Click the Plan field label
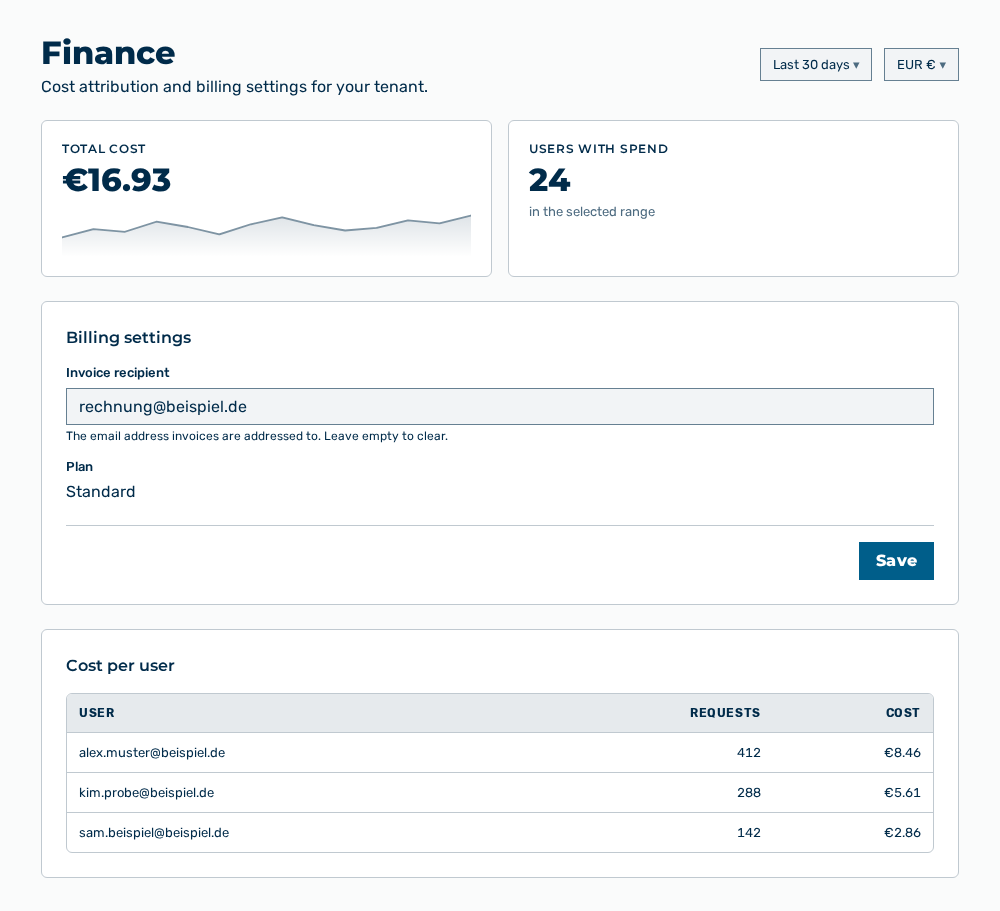The image size is (1000, 911). click(x=80, y=467)
